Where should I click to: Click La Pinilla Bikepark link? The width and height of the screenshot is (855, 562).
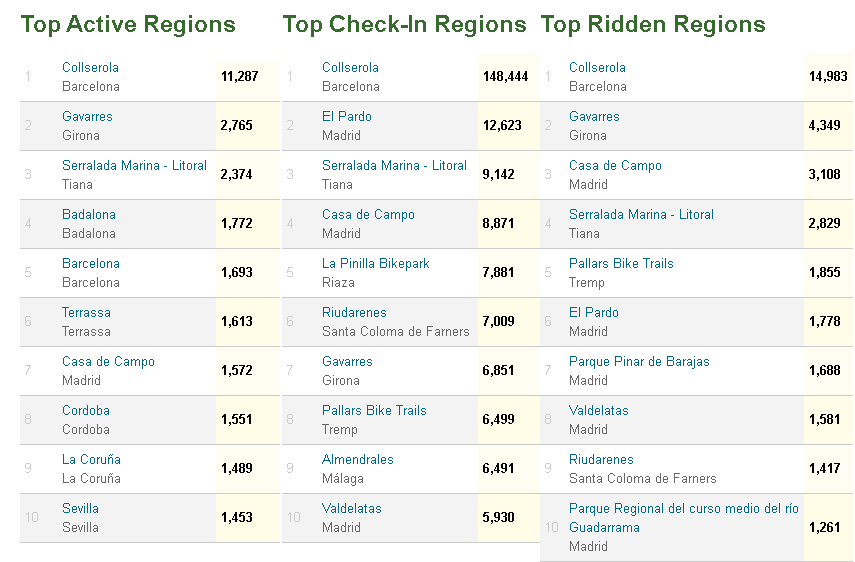click(x=375, y=264)
